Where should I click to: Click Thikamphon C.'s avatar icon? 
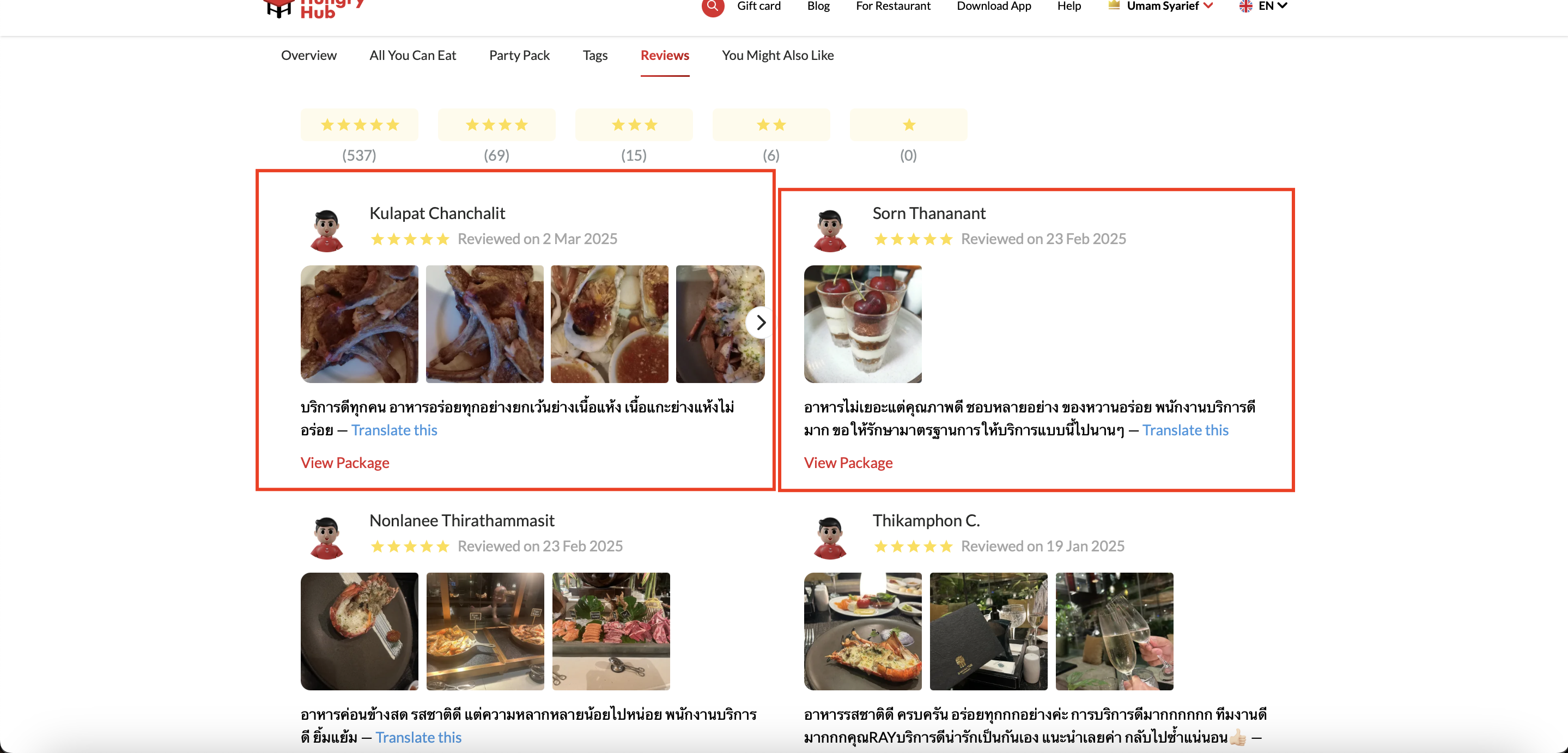830,538
